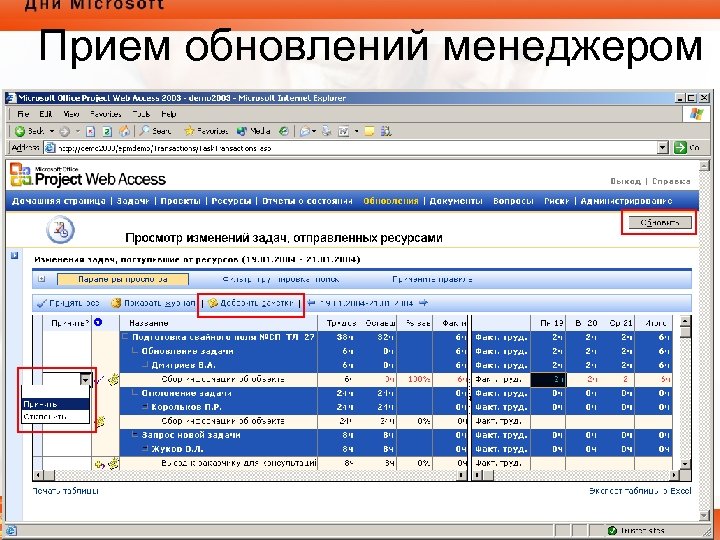Open the File menu

23,114
